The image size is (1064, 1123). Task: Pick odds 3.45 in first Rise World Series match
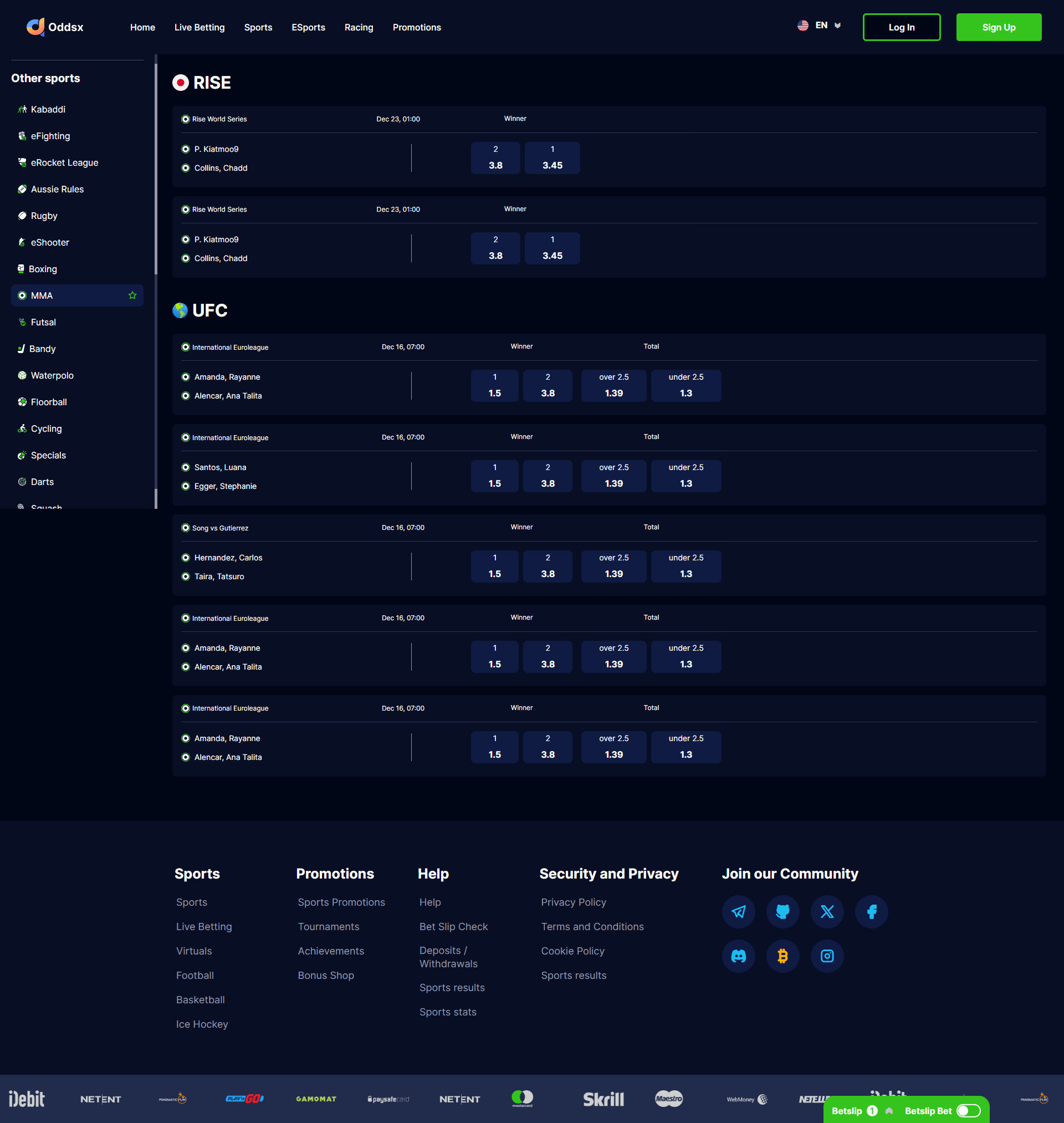[x=552, y=157]
